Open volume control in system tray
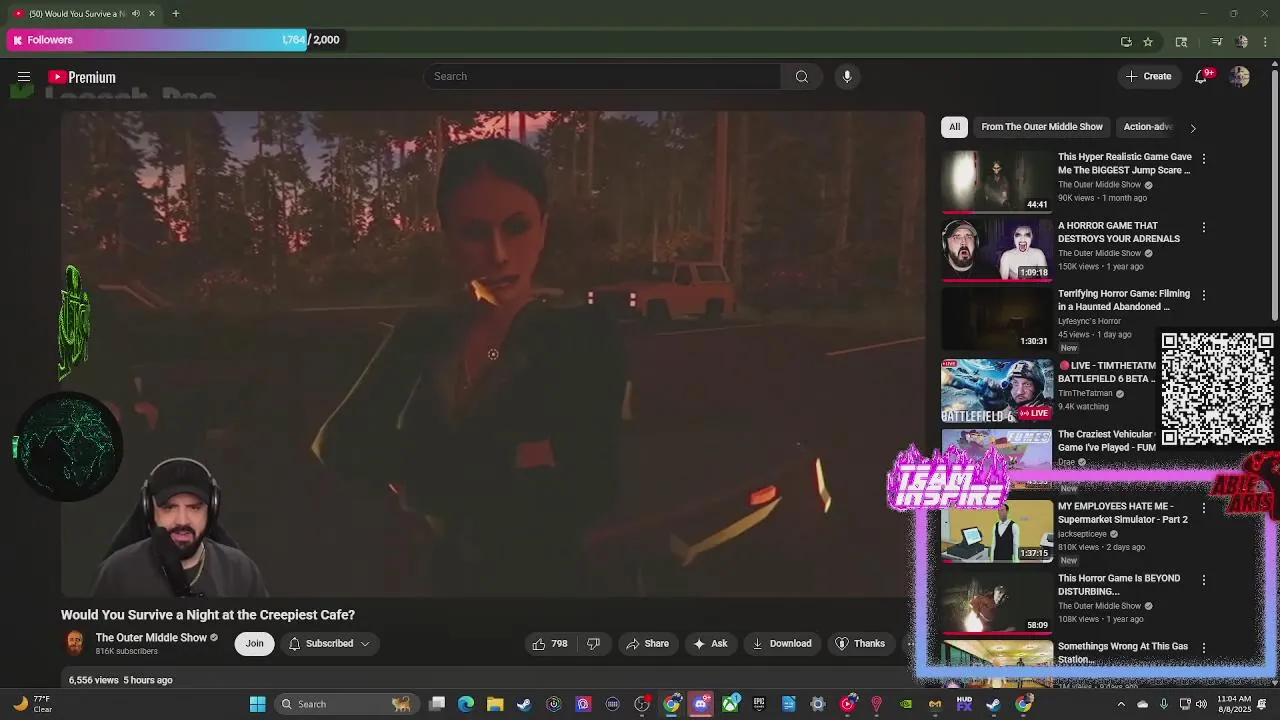 1201,704
